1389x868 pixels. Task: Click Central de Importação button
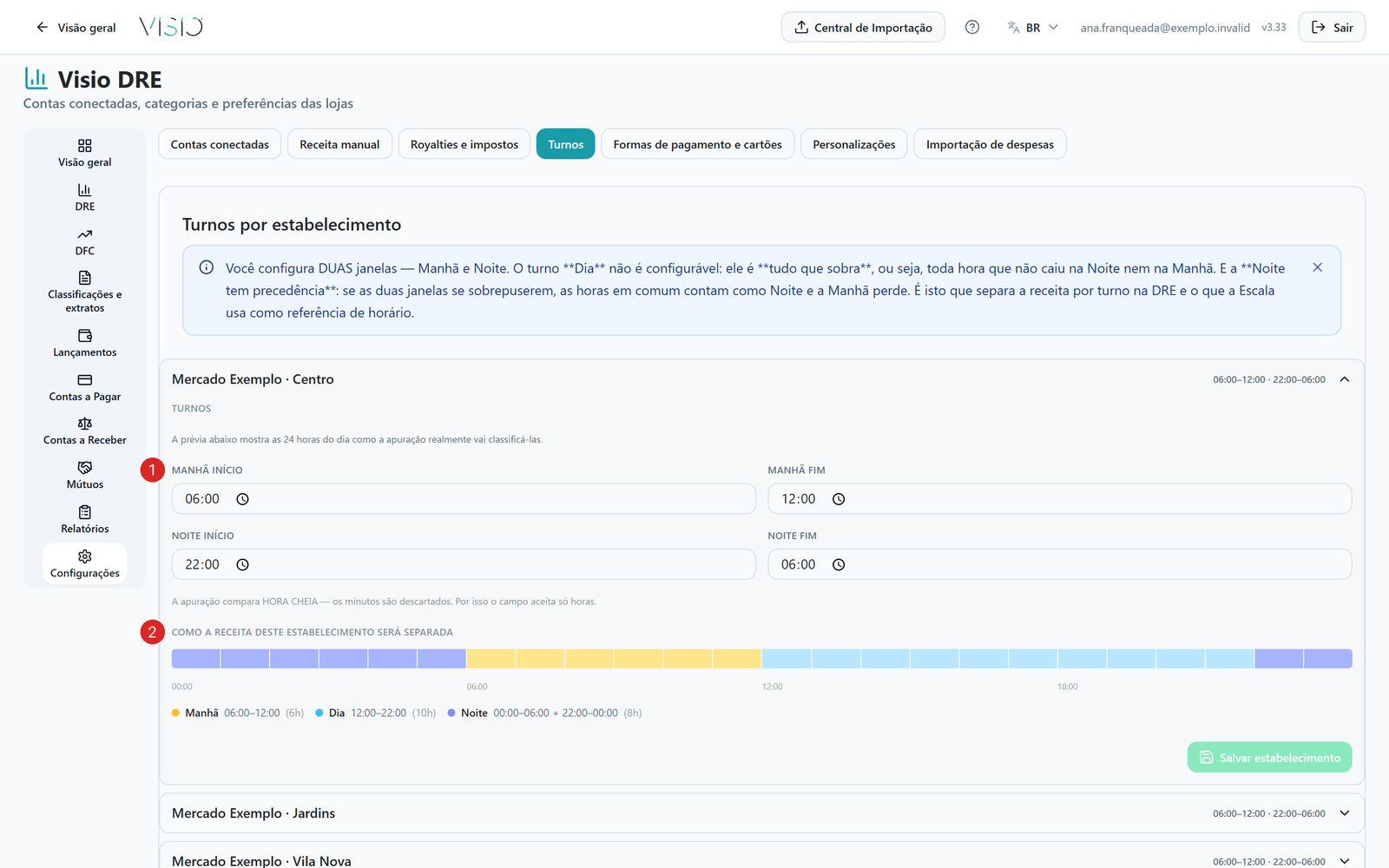click(x=863, y=27)
